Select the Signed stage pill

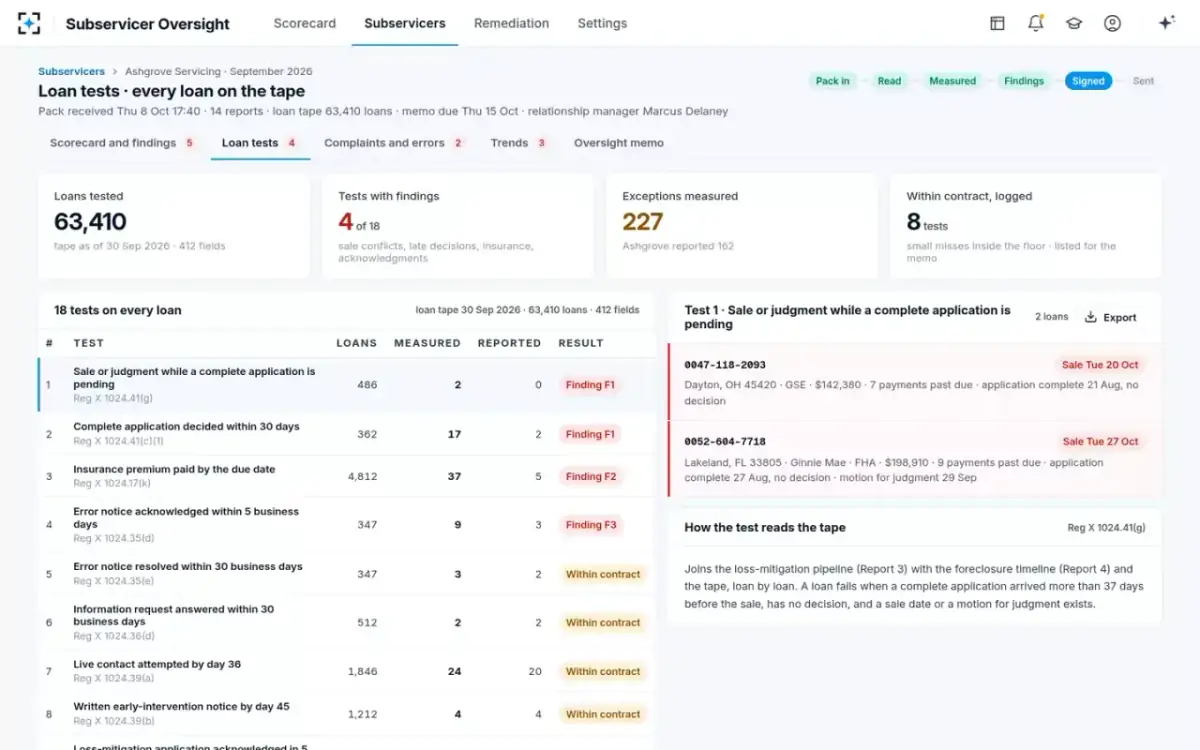click(1088, 81)
